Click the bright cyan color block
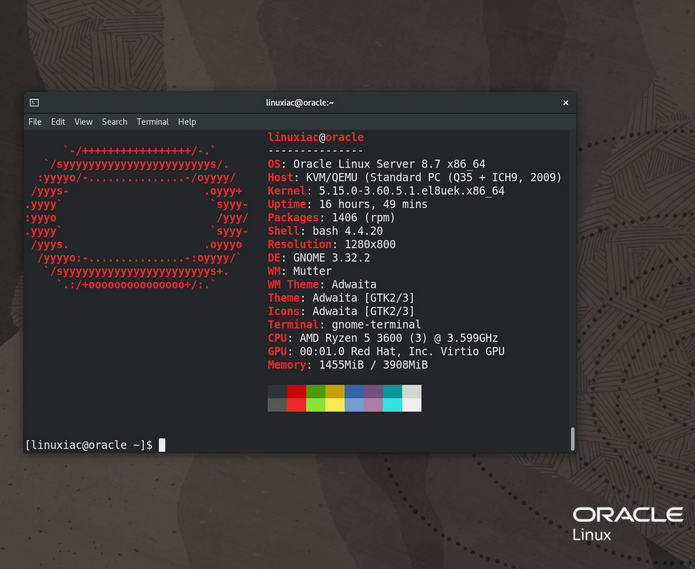 pos(393,405)
